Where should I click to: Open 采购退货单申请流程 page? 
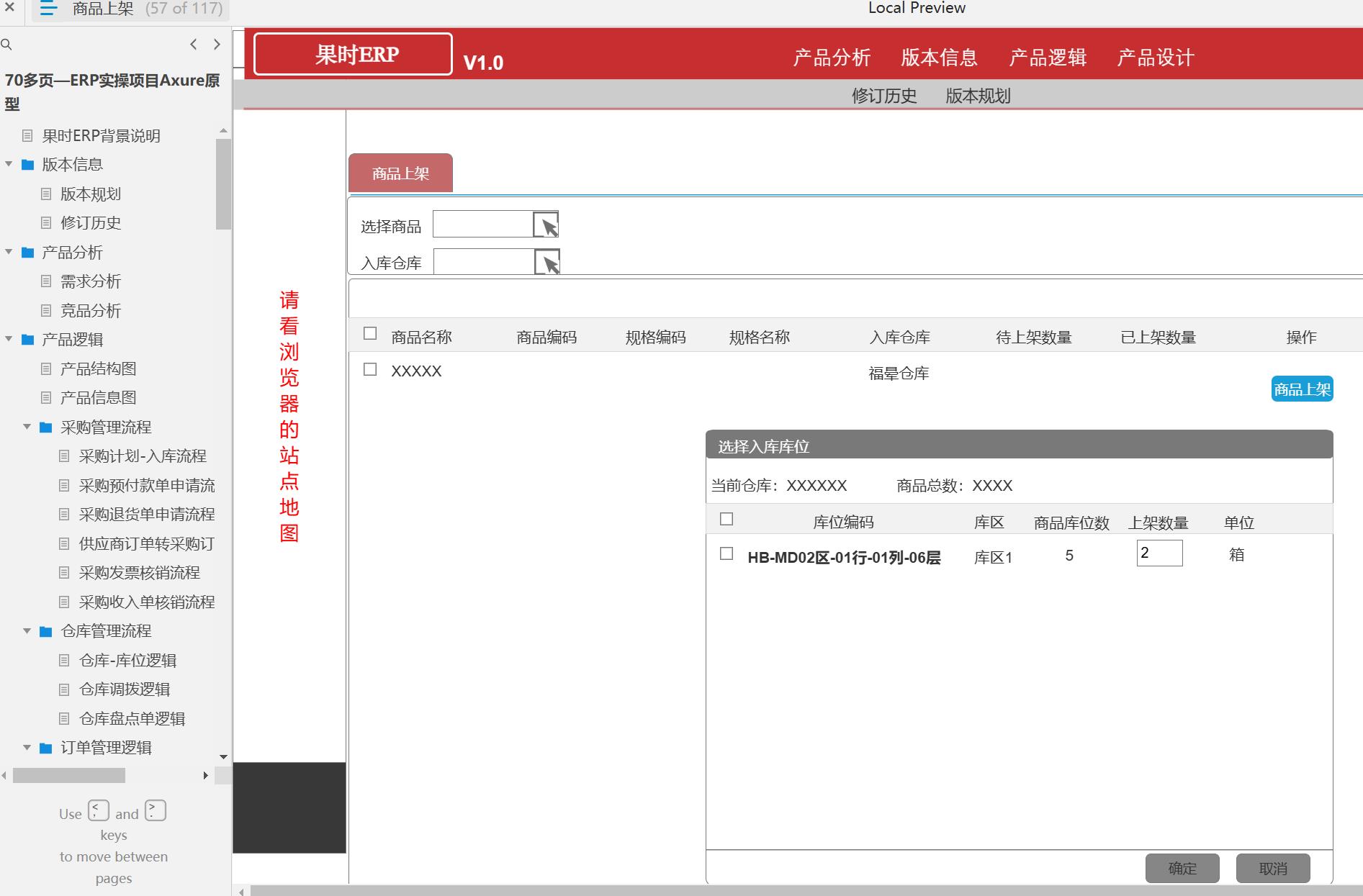click(147, 515)
